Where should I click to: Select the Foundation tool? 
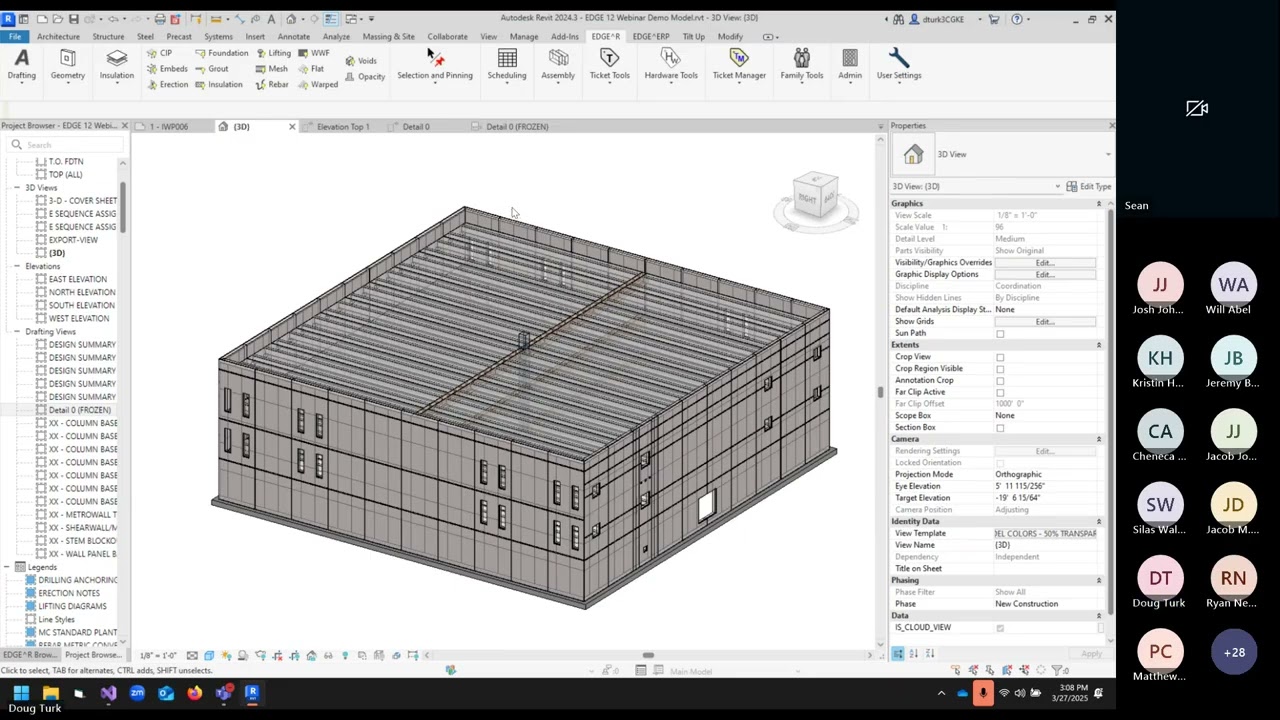click(221, 53)
